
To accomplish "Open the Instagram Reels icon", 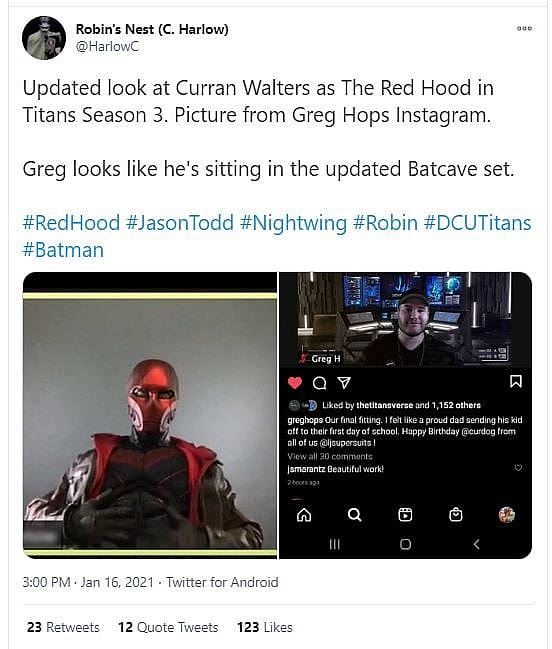I will click(405, 514).
